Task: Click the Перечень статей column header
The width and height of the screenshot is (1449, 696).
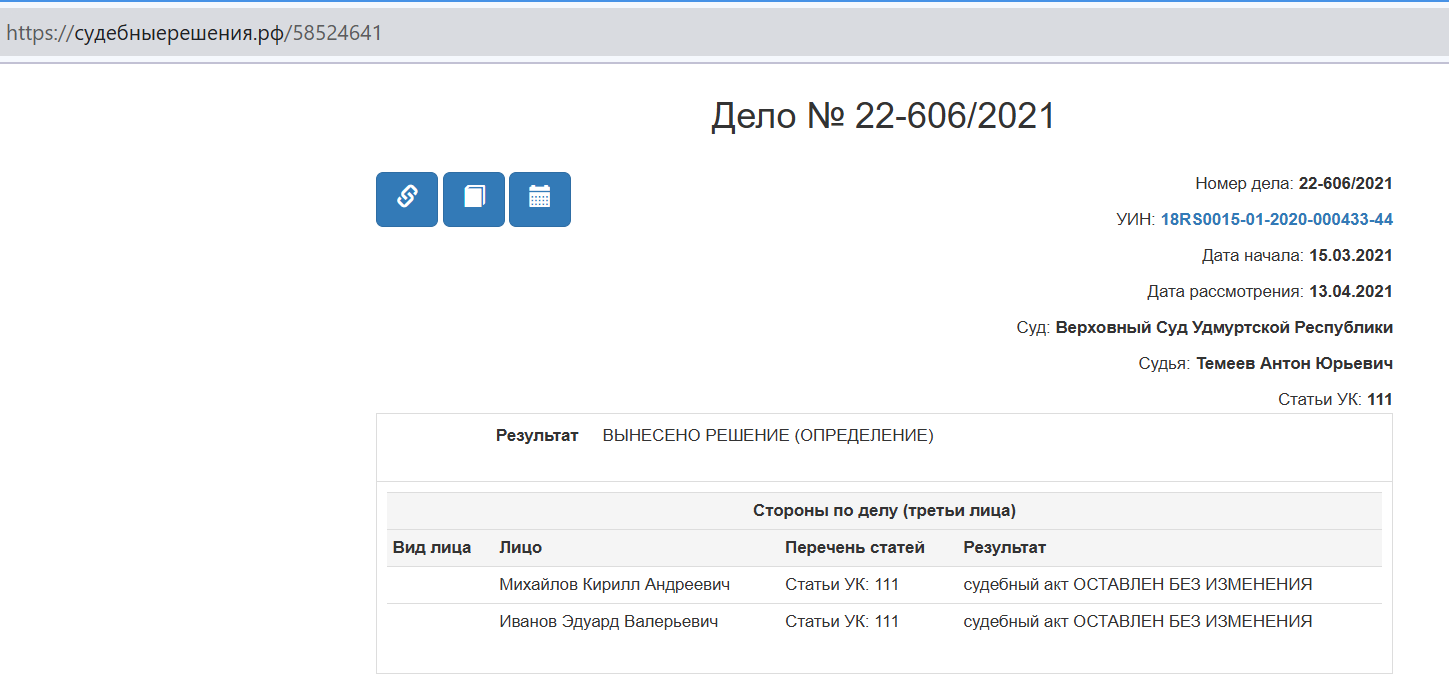Action: (855, 548)
